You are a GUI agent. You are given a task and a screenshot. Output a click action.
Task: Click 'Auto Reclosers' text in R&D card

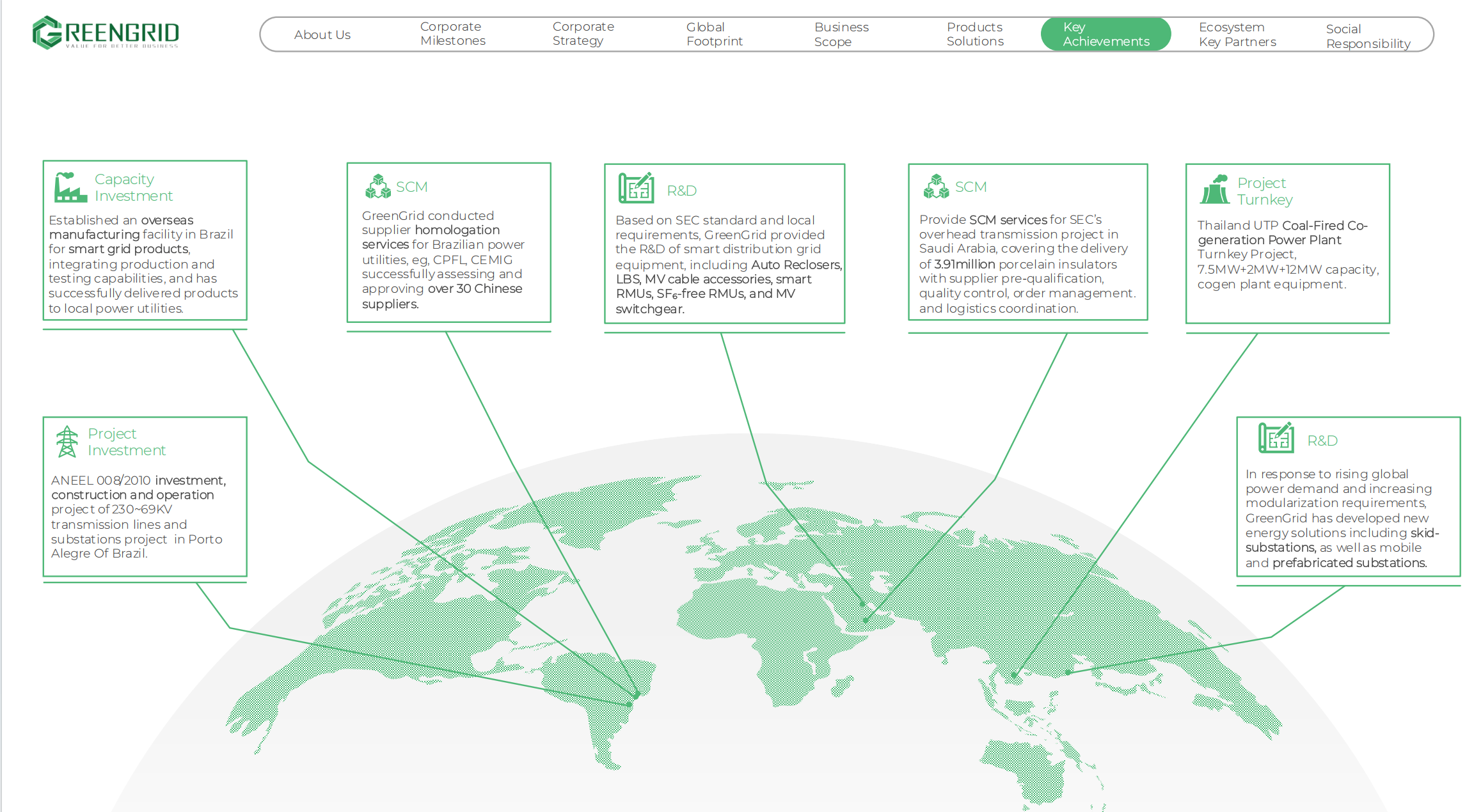click(796, 265)
